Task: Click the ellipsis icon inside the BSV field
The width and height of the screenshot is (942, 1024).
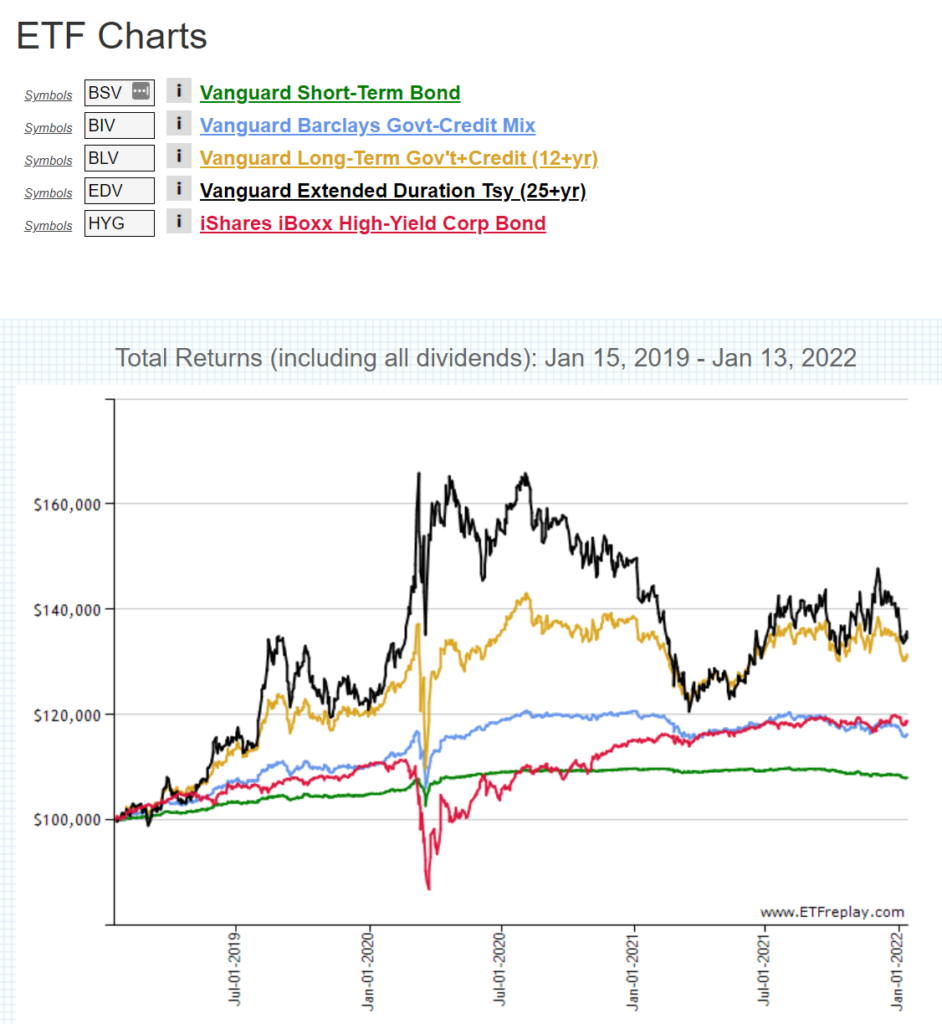Action: (x=141, y=92)
